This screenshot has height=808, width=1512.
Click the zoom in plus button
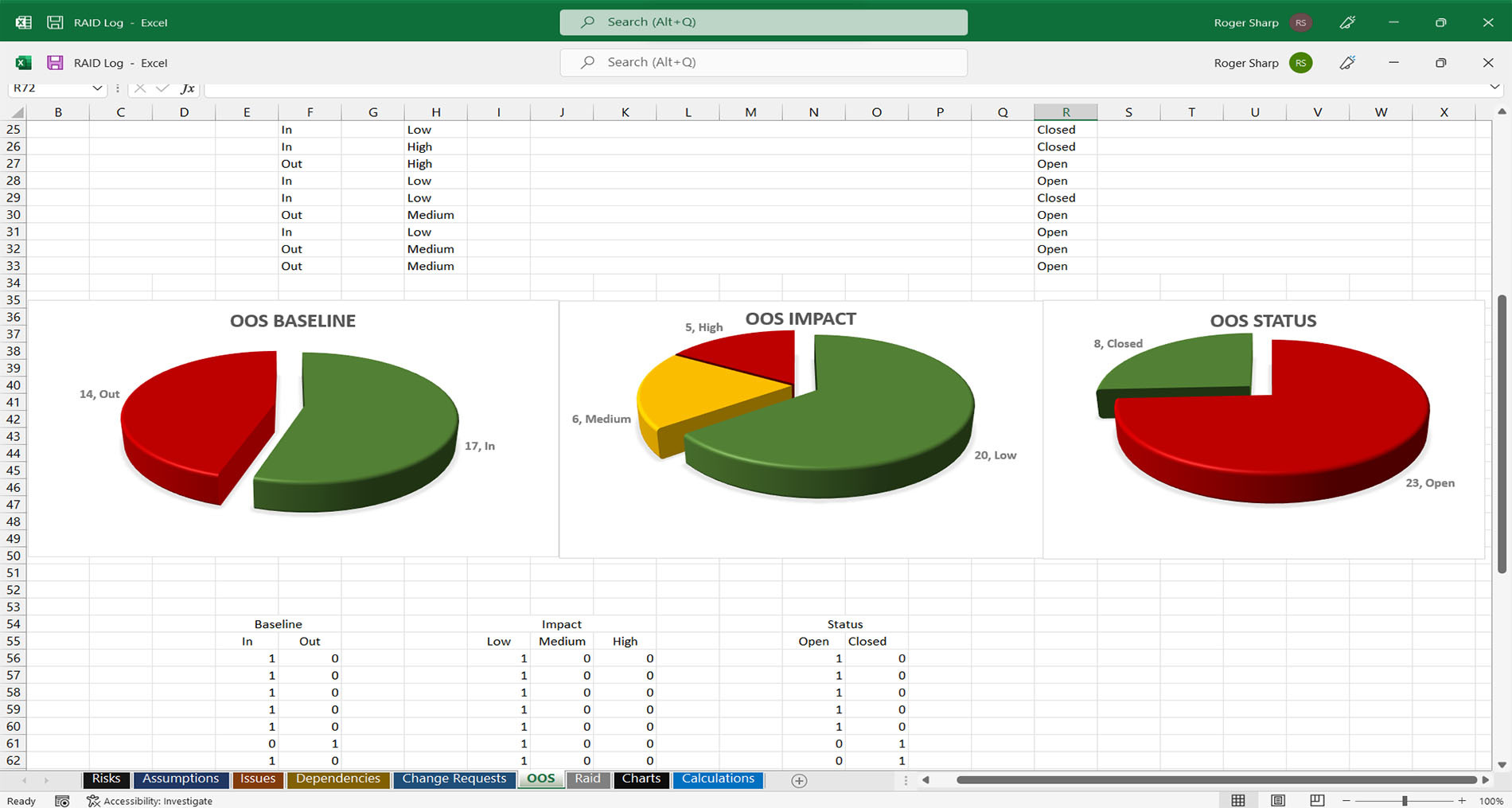click(x=1462, y=801)
